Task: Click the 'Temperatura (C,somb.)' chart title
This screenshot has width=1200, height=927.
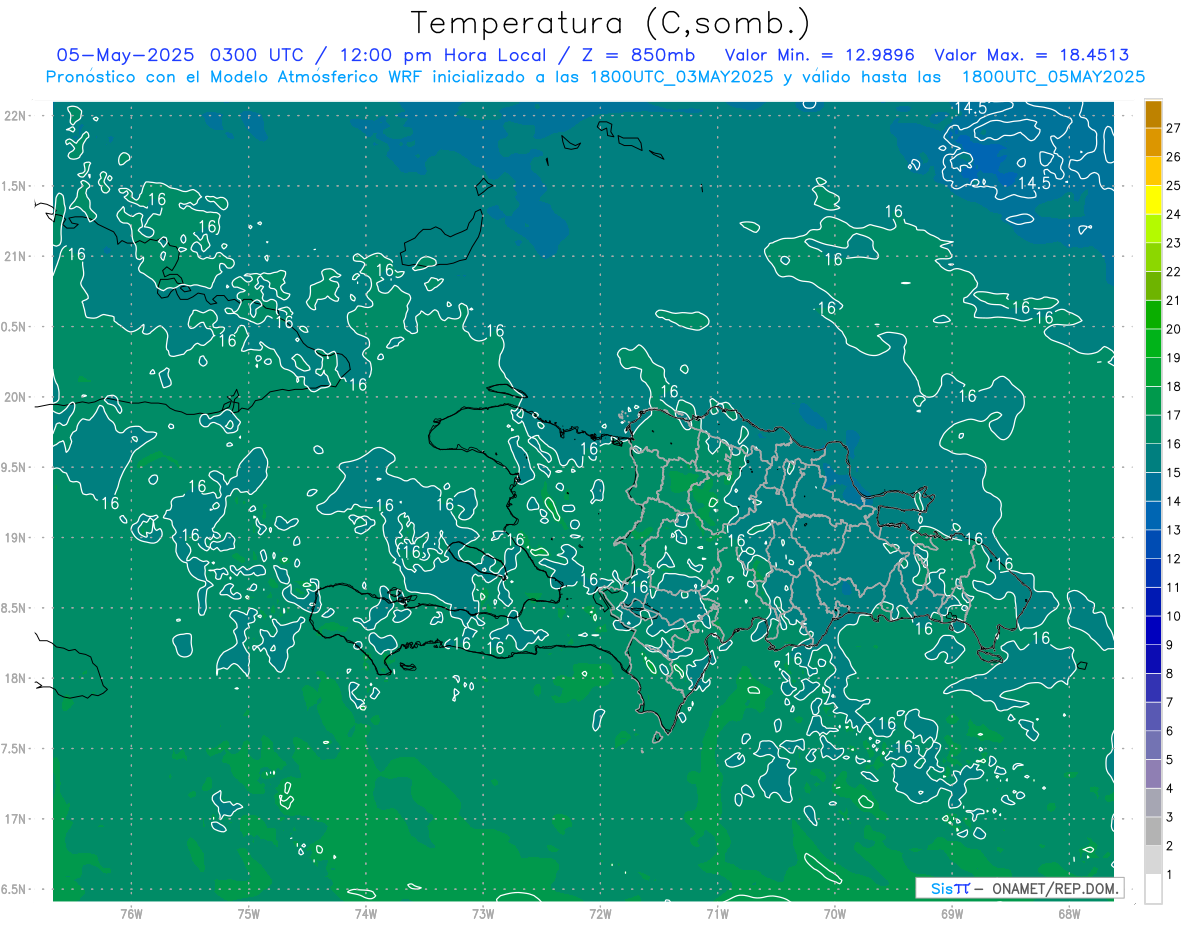Action: tap(611, 23)
